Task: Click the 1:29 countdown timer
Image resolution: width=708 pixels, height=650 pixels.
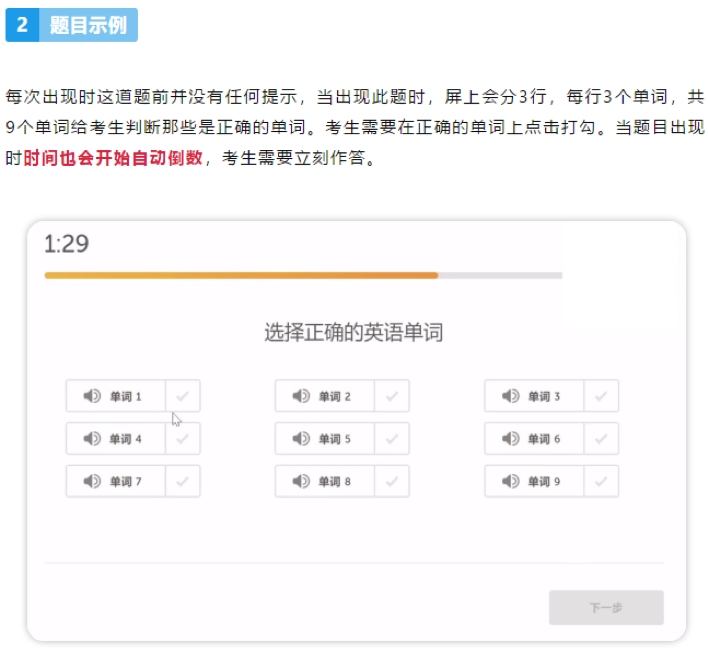Action: coord(66,244)
